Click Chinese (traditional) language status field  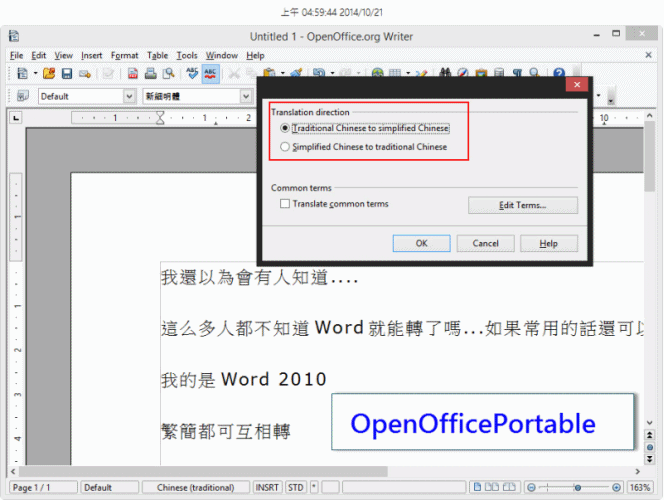coord(195,488)
